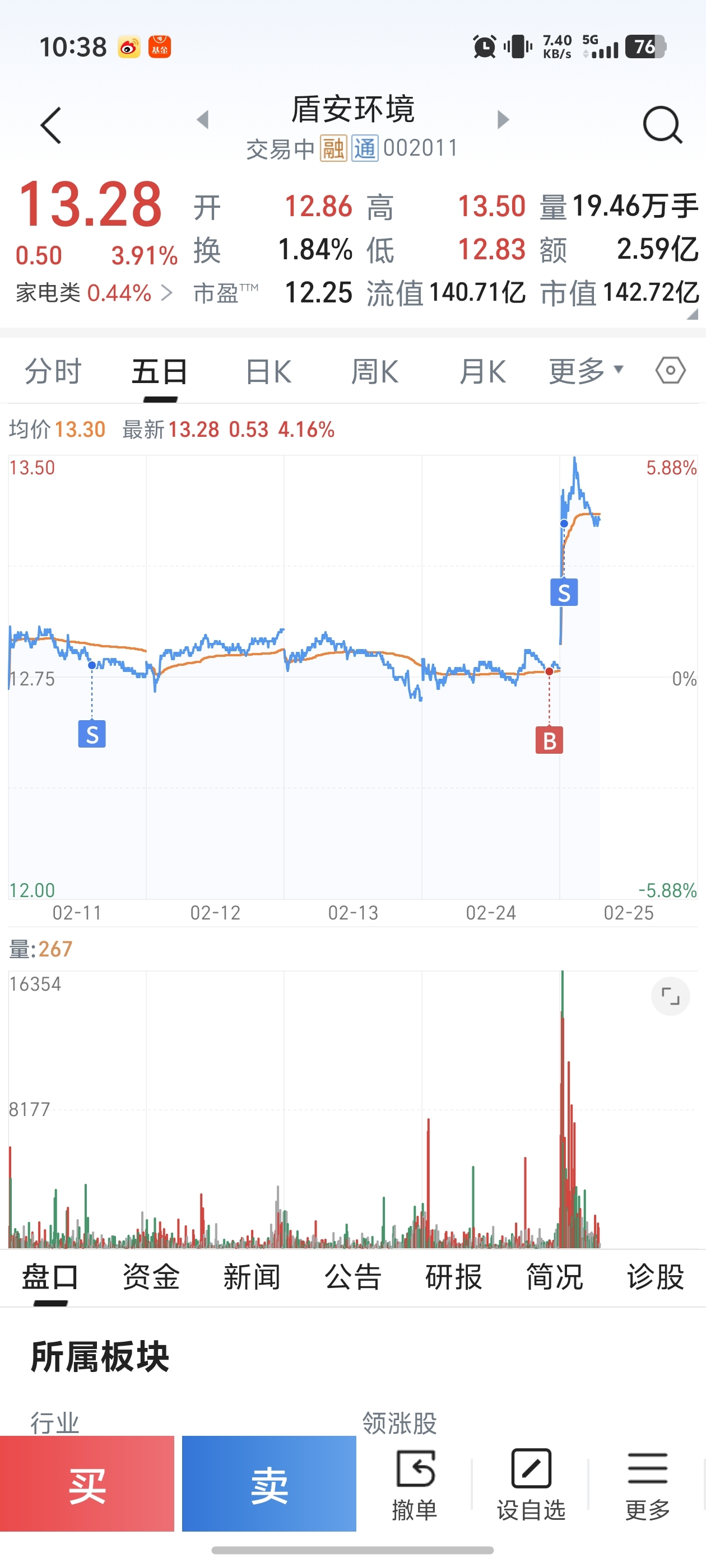This screenshot has width=706, height=1568.
Task: Go to next stock arrow
Action: [503, 119]
